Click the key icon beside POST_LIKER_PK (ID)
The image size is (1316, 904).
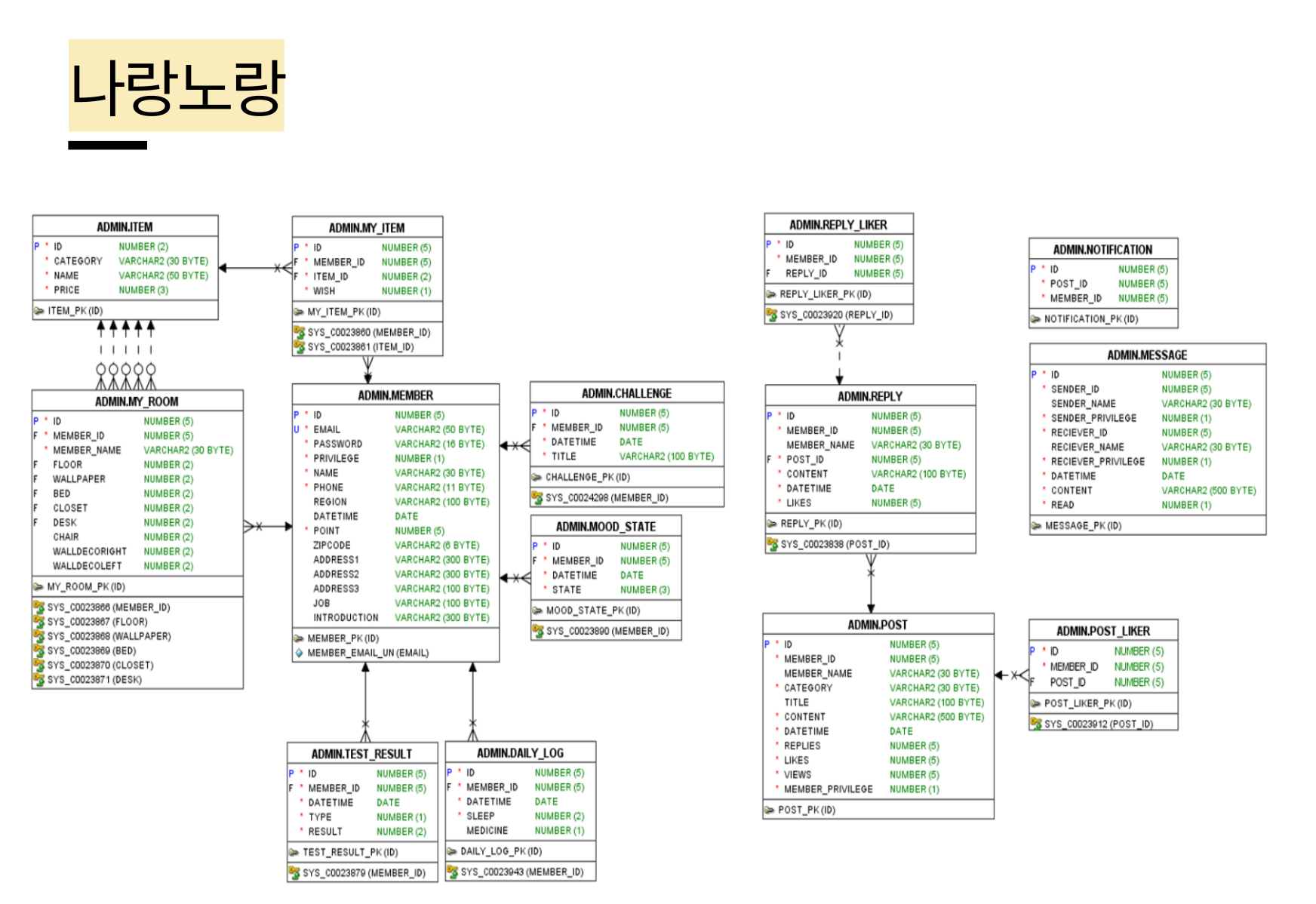point(1036,703)
